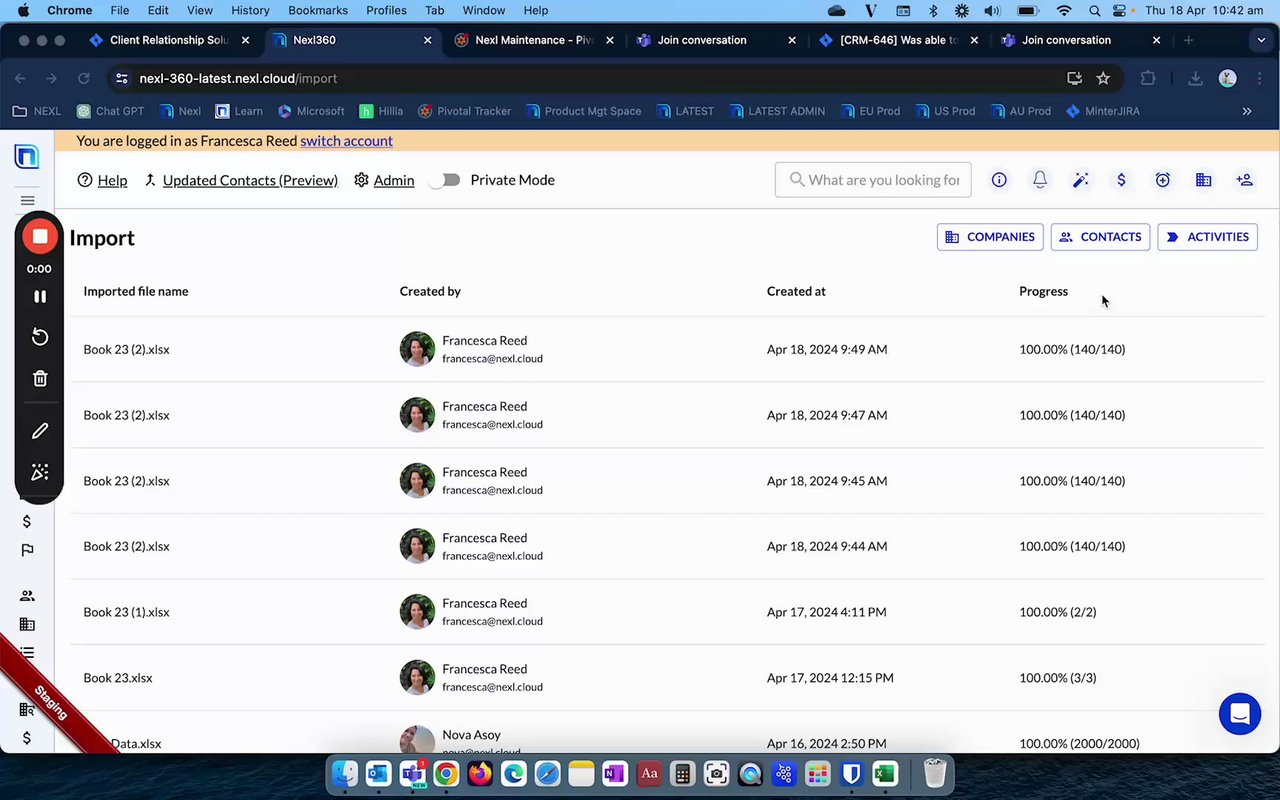The width and height of the screenshot is (1280, 800).
Task: Open the notifications bell
Action: [1040, 180]
